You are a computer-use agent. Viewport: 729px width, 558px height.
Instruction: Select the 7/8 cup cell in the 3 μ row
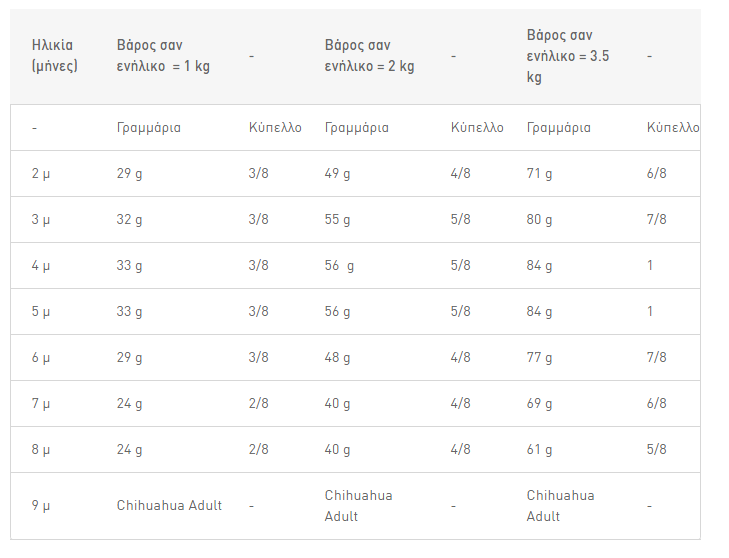(656, 219)
